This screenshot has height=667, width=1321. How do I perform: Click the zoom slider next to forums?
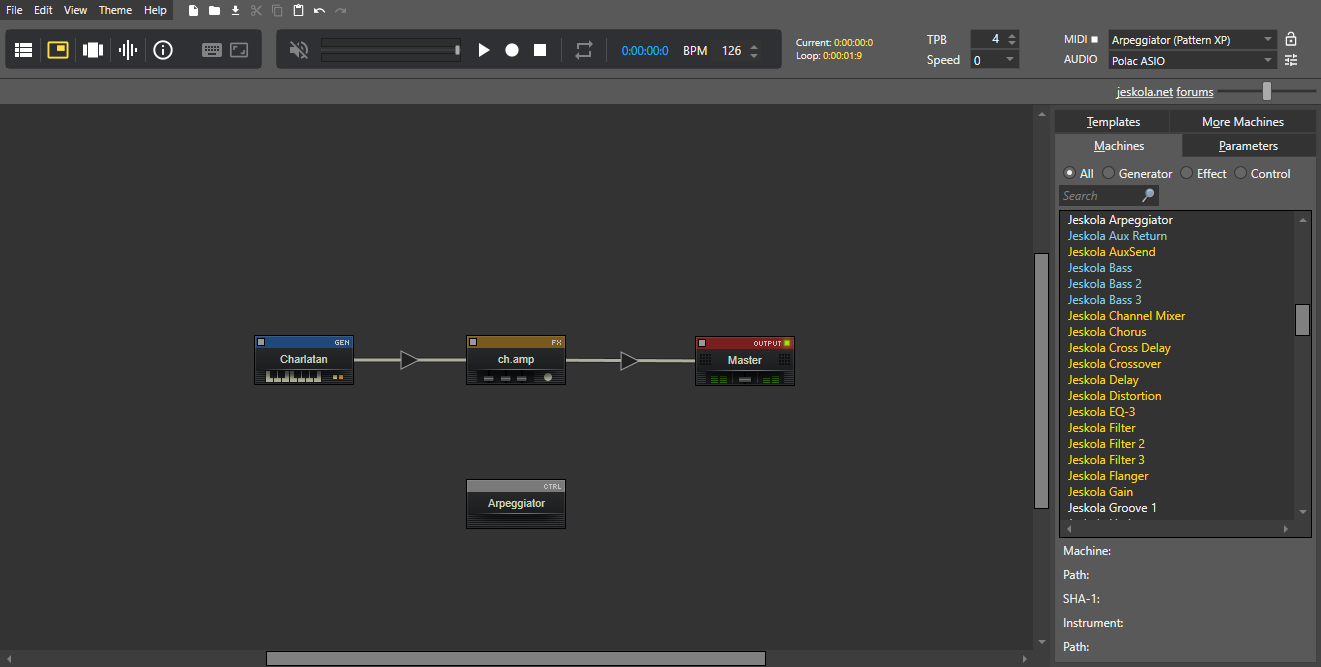coord(1267,91)
